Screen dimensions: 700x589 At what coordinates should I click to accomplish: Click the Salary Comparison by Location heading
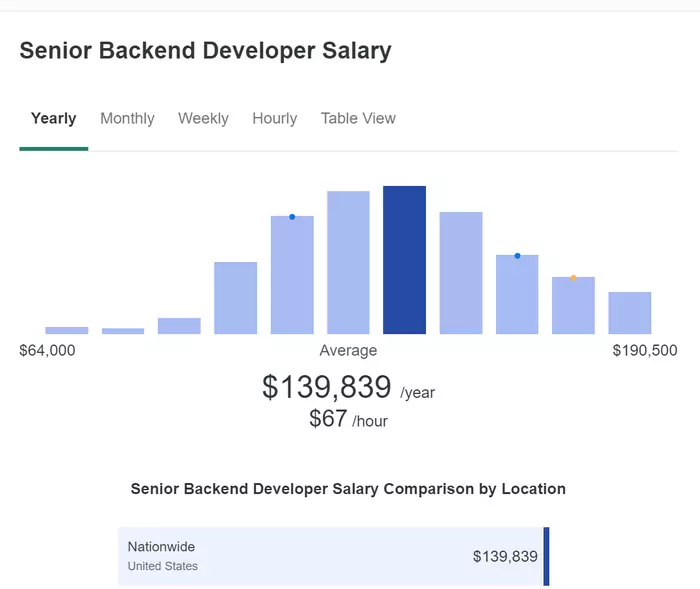pos(348,489)
